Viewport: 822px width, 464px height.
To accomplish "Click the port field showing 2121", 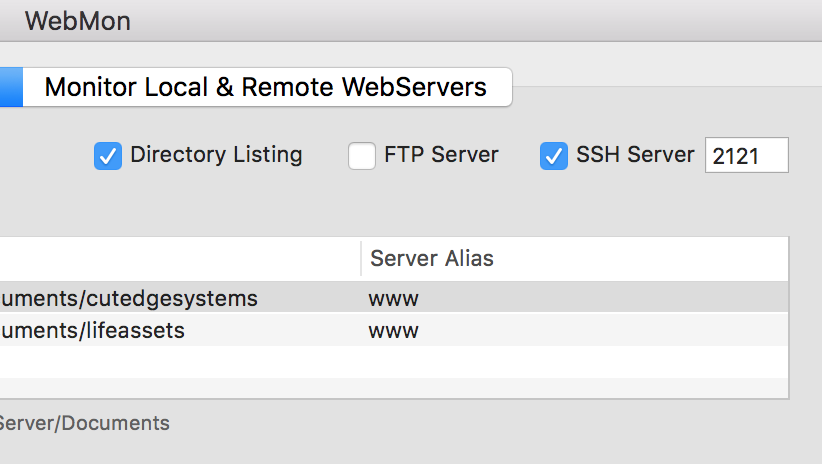I will tap(746, 156).
